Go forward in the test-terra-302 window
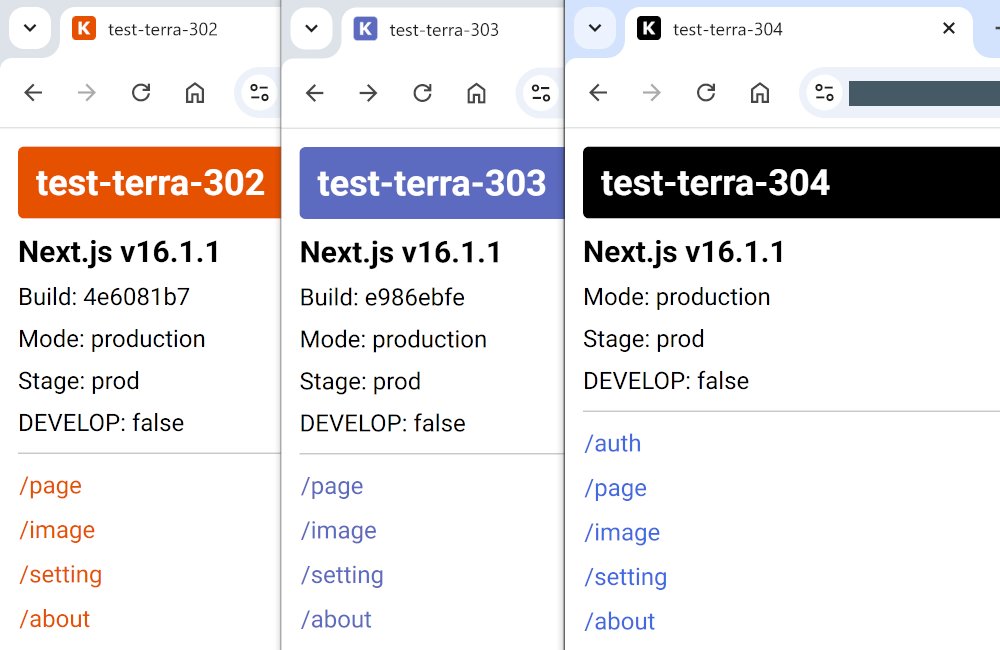The width and height of the screenshot is (1000, 650). click(x=87, y=93)
